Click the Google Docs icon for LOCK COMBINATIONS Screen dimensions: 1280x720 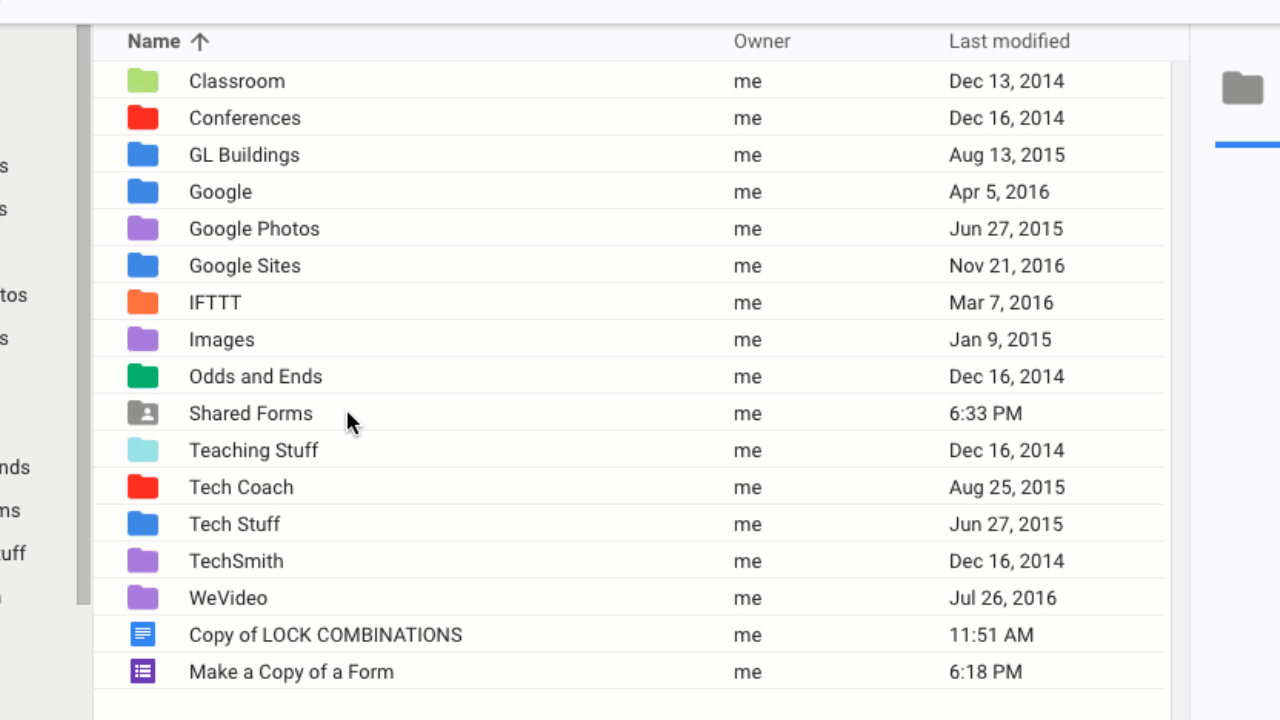[143, 635]
